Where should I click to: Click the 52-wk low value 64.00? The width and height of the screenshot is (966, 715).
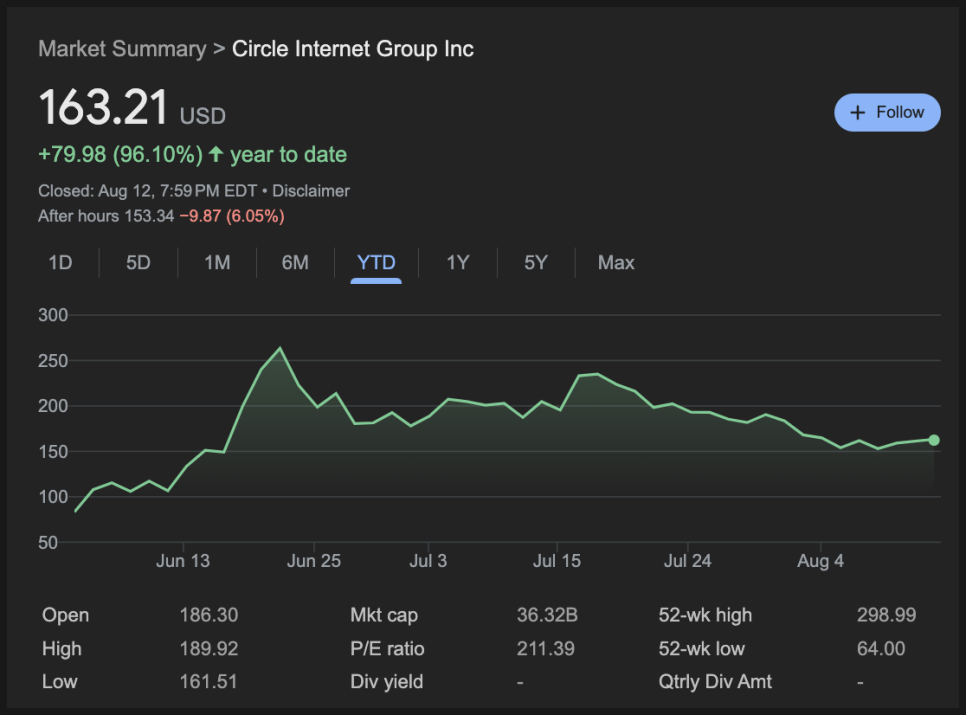coord(881,648)
